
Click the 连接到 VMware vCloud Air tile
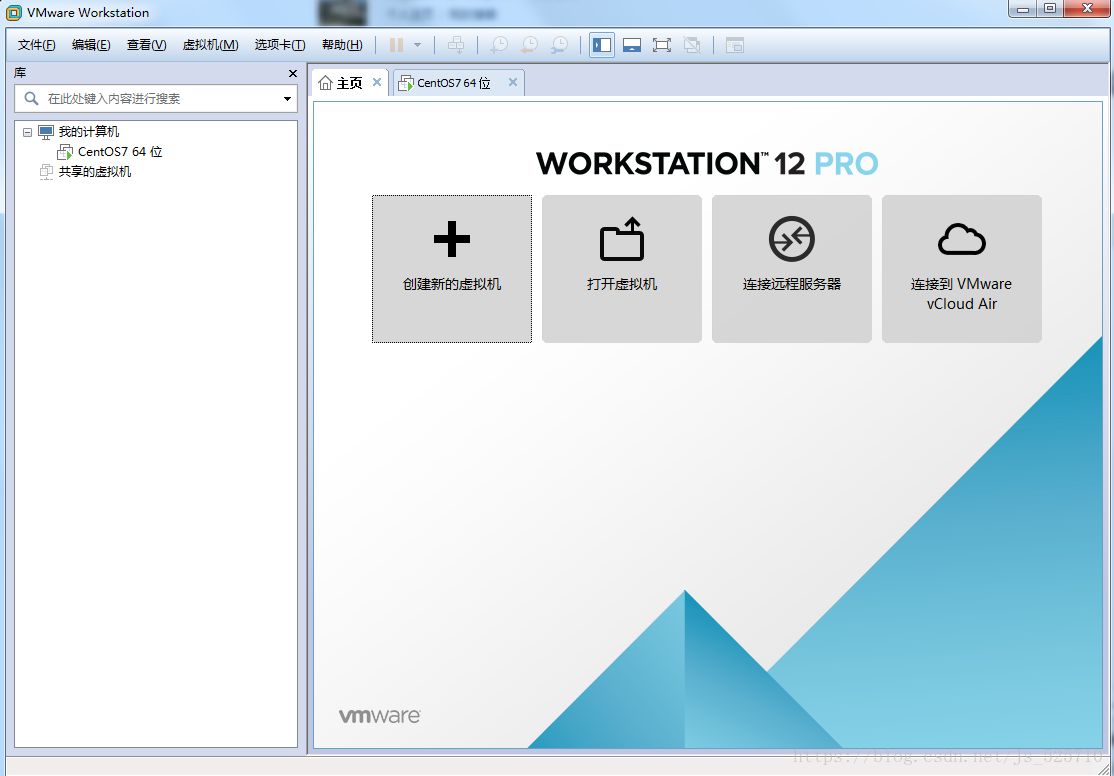962,269
